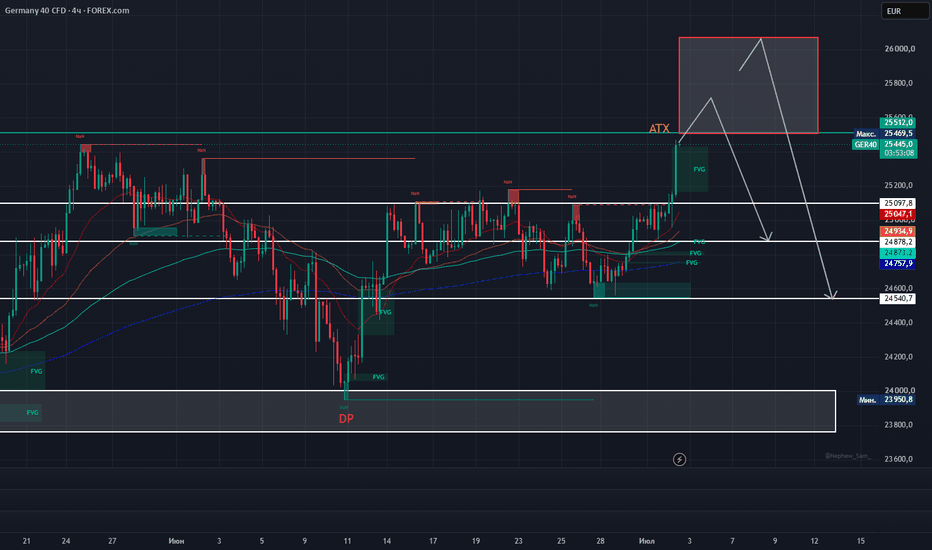Click date 14 on the time axis
932x550 pixels.
387,541
